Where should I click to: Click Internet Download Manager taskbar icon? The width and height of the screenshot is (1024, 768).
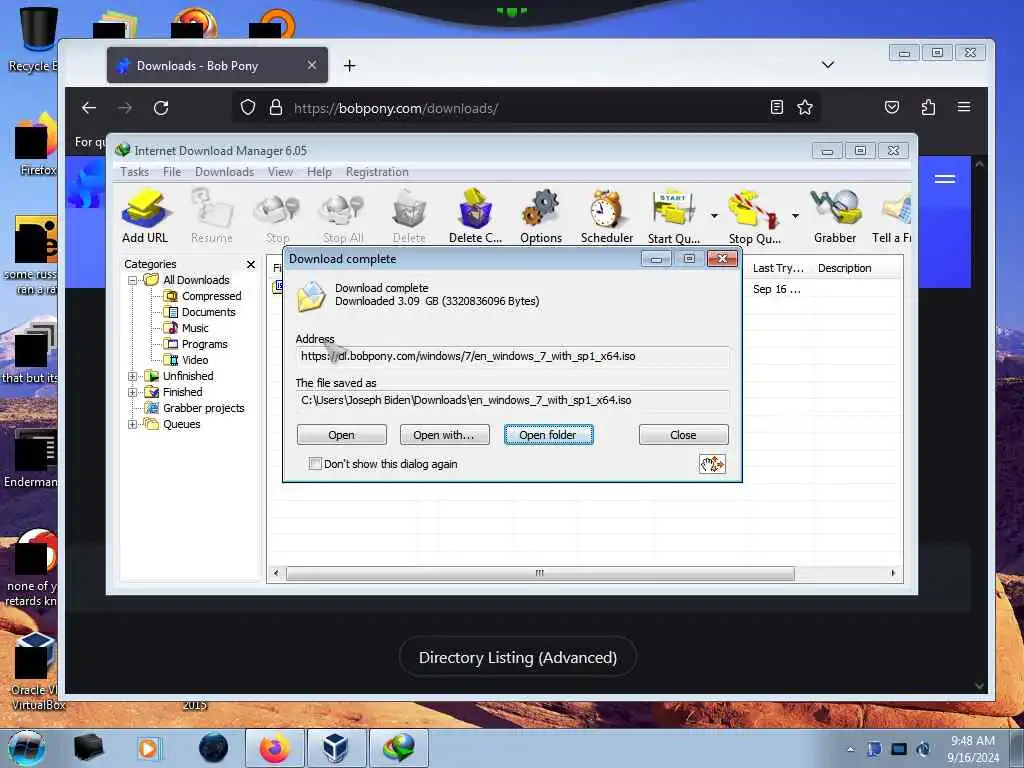(x=398, y=748)
